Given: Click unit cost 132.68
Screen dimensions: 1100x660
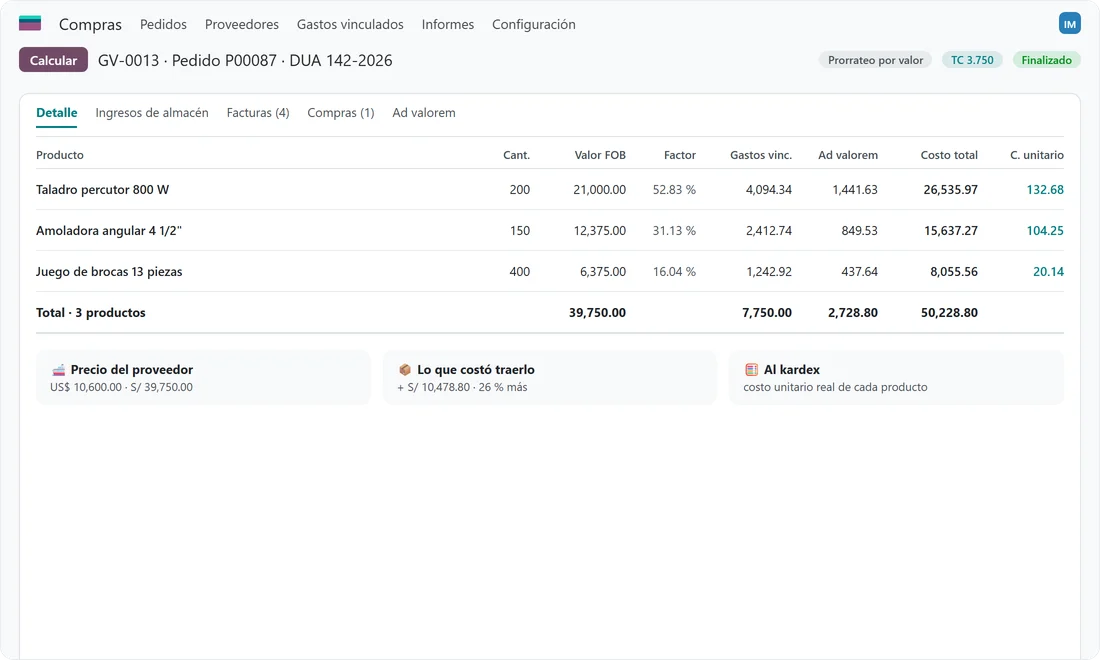Looking at the screenshot, I should click(x=1045, y=189).
